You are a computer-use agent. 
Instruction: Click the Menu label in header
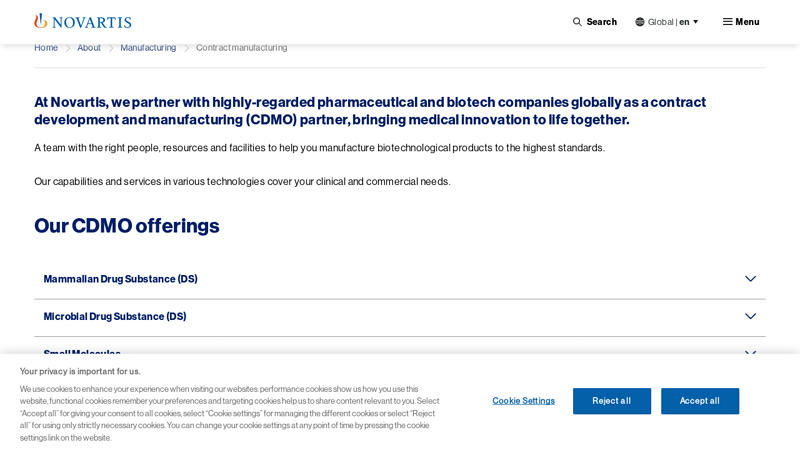tap(747, 22)
